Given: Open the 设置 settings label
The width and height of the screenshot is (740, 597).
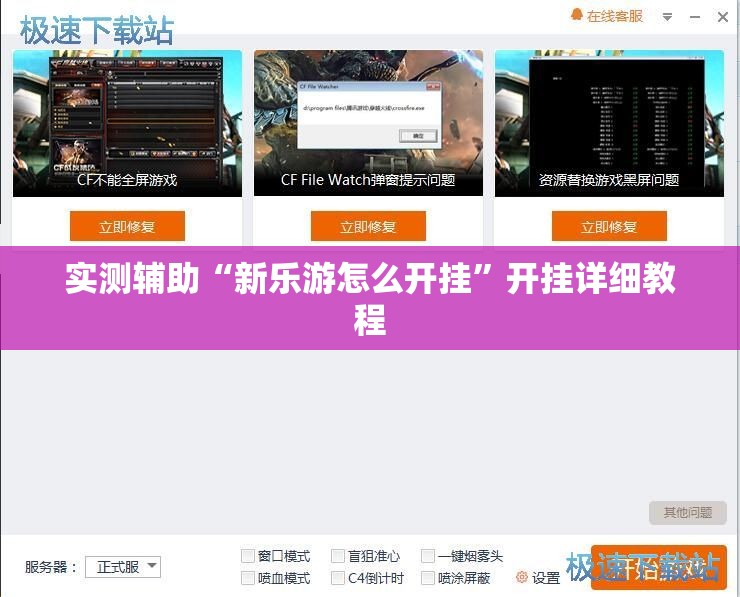Looking at the screenshot, I should [546, 578].
